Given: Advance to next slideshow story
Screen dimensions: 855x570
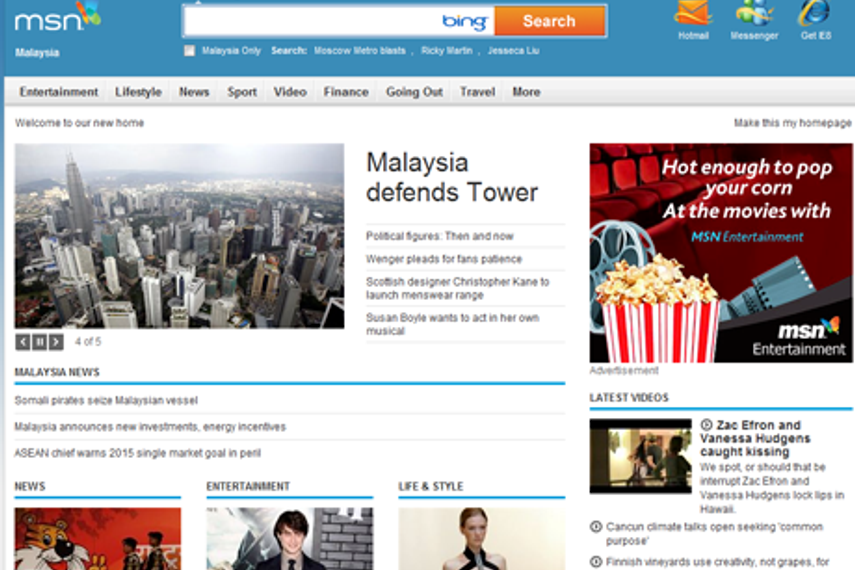Looking at the screenshot, I should [x=56, y=342].
